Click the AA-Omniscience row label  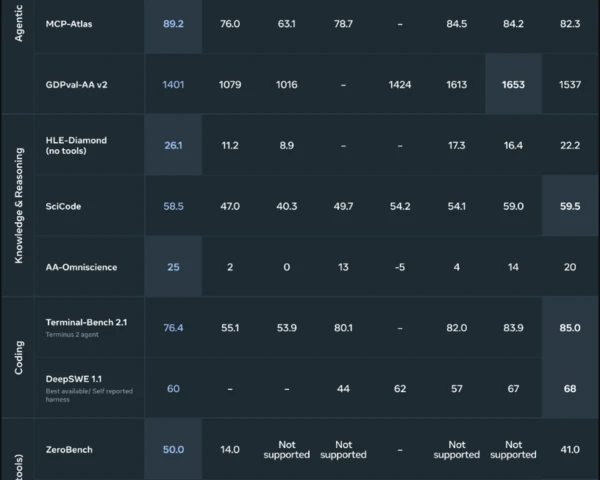pos(81,267)
